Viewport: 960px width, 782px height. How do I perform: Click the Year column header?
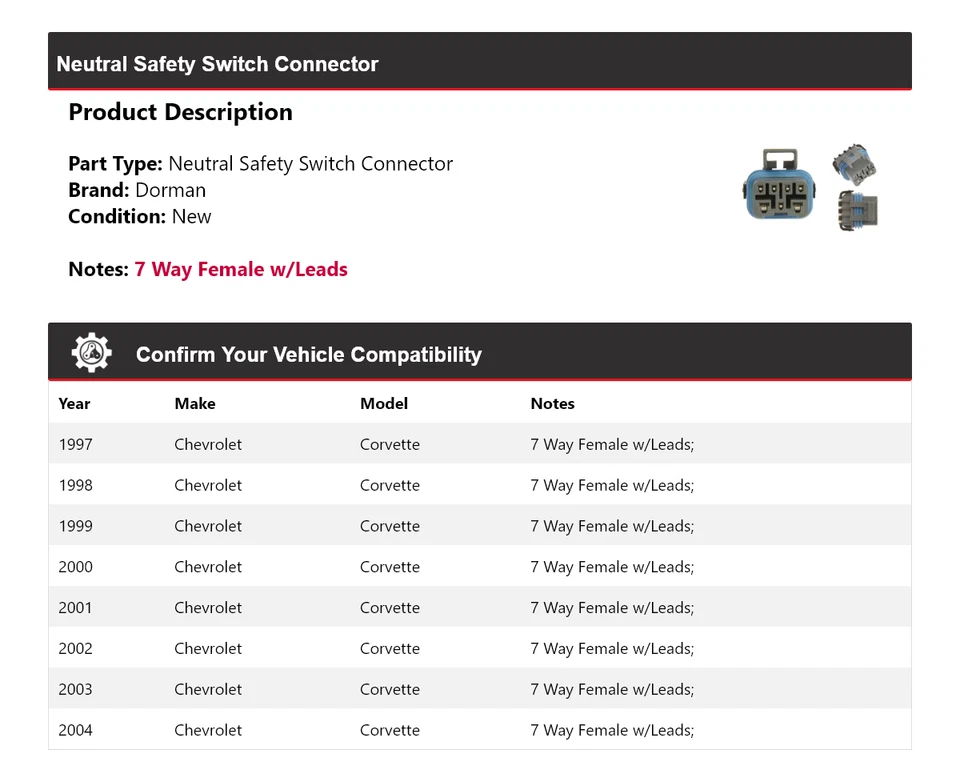tap(74, 404)
